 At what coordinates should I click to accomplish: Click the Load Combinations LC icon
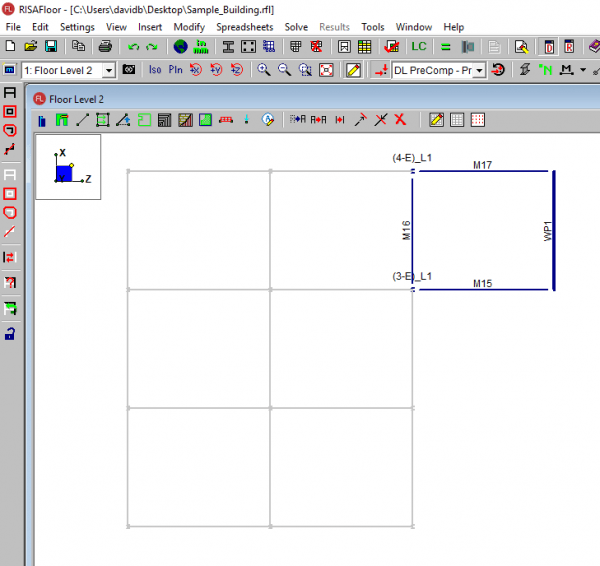pos(418,46)
